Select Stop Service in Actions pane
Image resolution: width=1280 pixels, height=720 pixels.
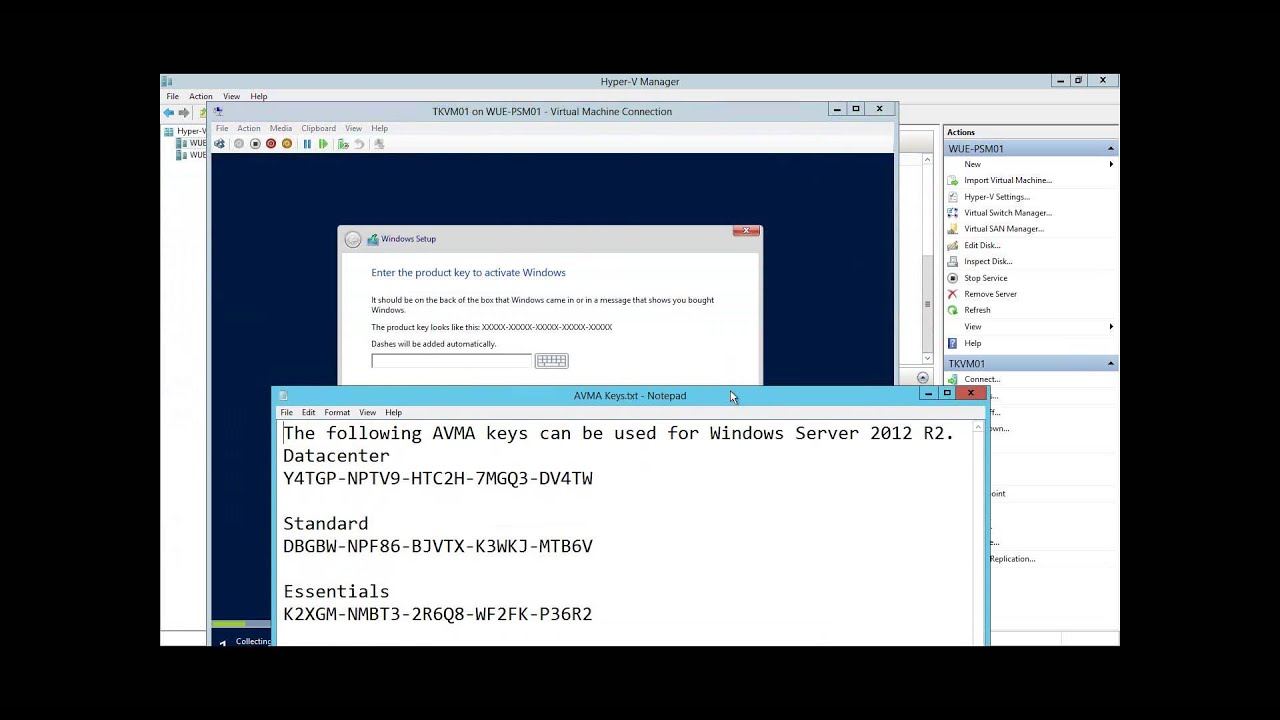pos(986,278)
